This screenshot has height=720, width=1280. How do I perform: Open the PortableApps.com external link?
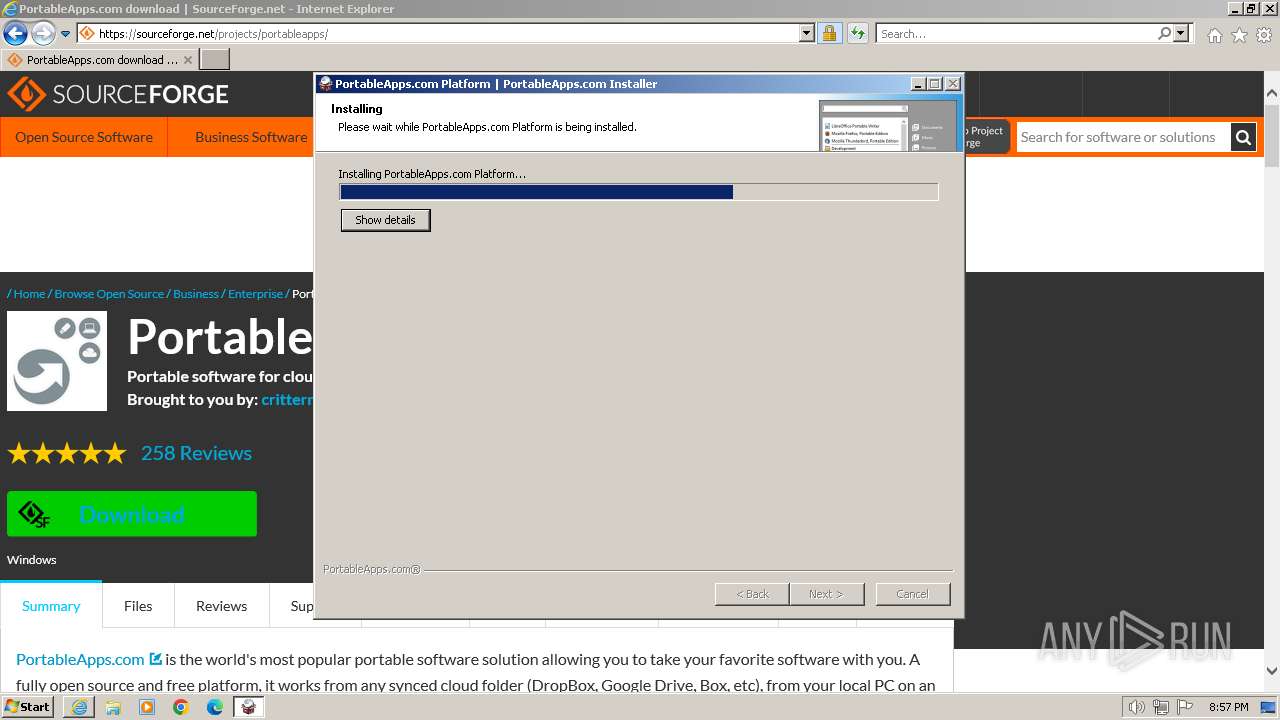click(88, 659)
